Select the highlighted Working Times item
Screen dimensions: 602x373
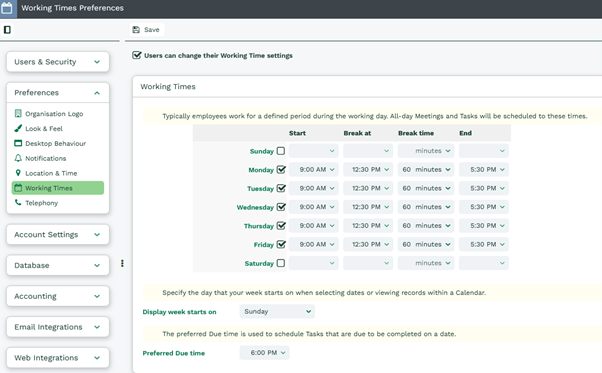point(58,188)
